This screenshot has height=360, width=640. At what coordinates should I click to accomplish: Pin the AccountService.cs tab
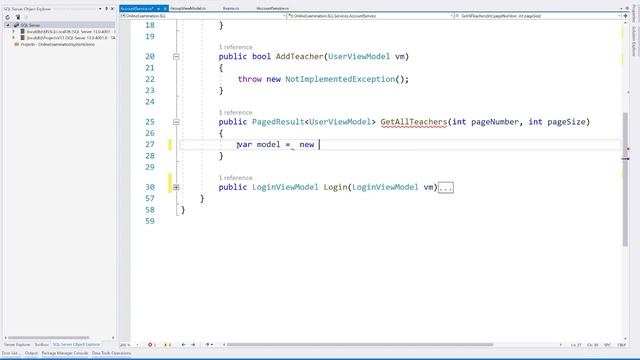[159, 9]
